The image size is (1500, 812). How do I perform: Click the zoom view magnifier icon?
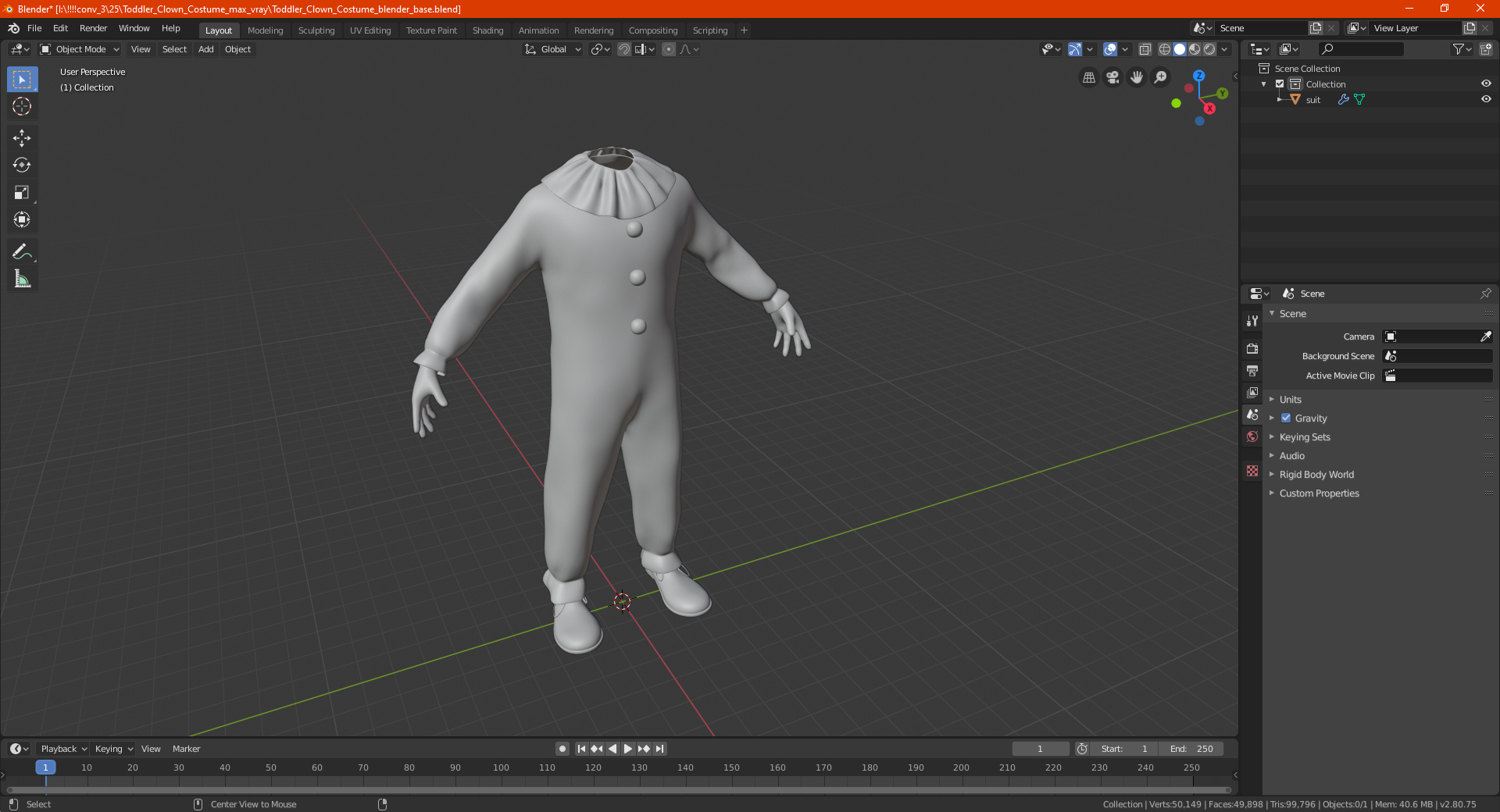1161,77
